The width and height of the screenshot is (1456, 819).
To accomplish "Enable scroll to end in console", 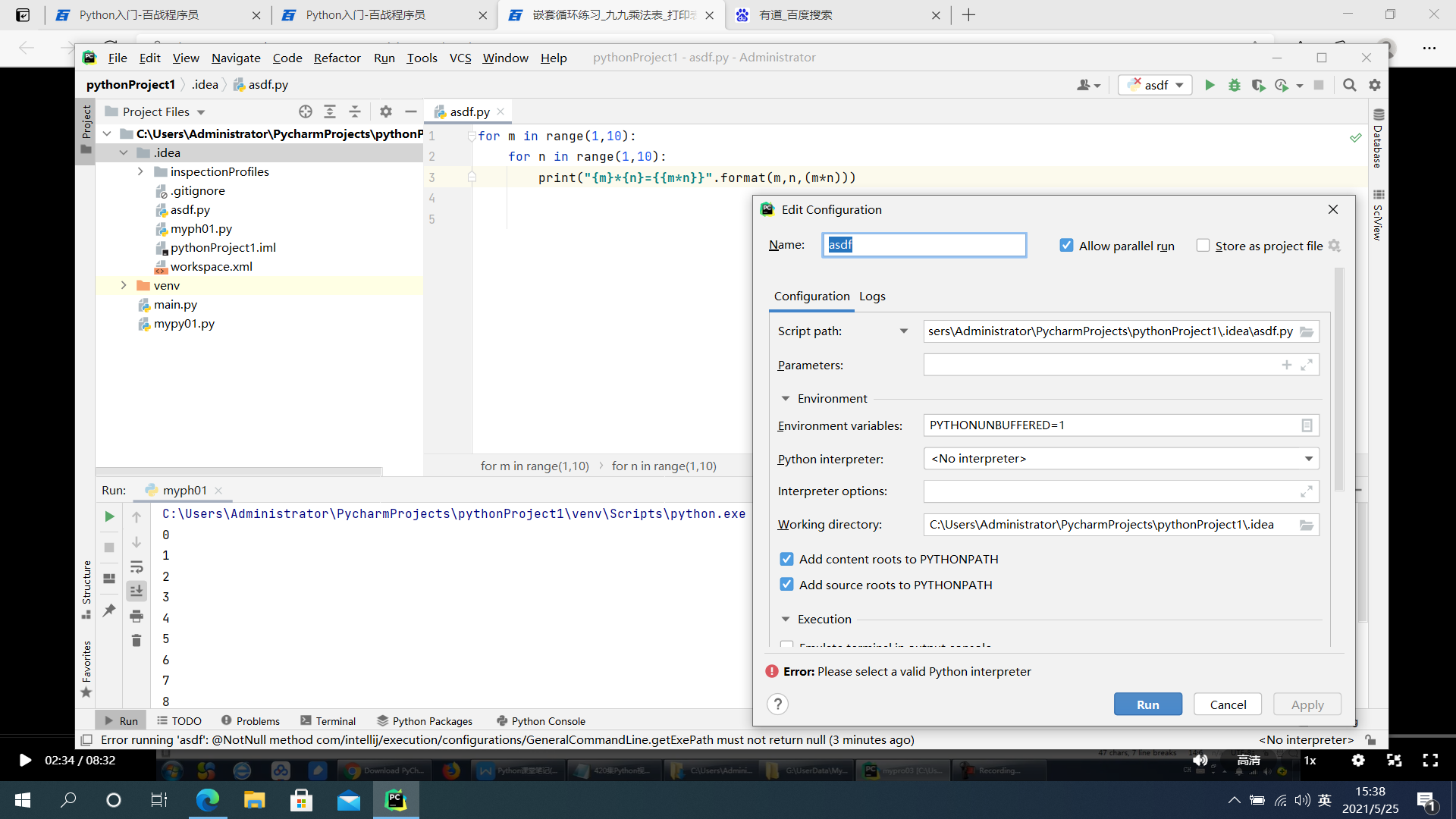I will [x=136, y=591].
